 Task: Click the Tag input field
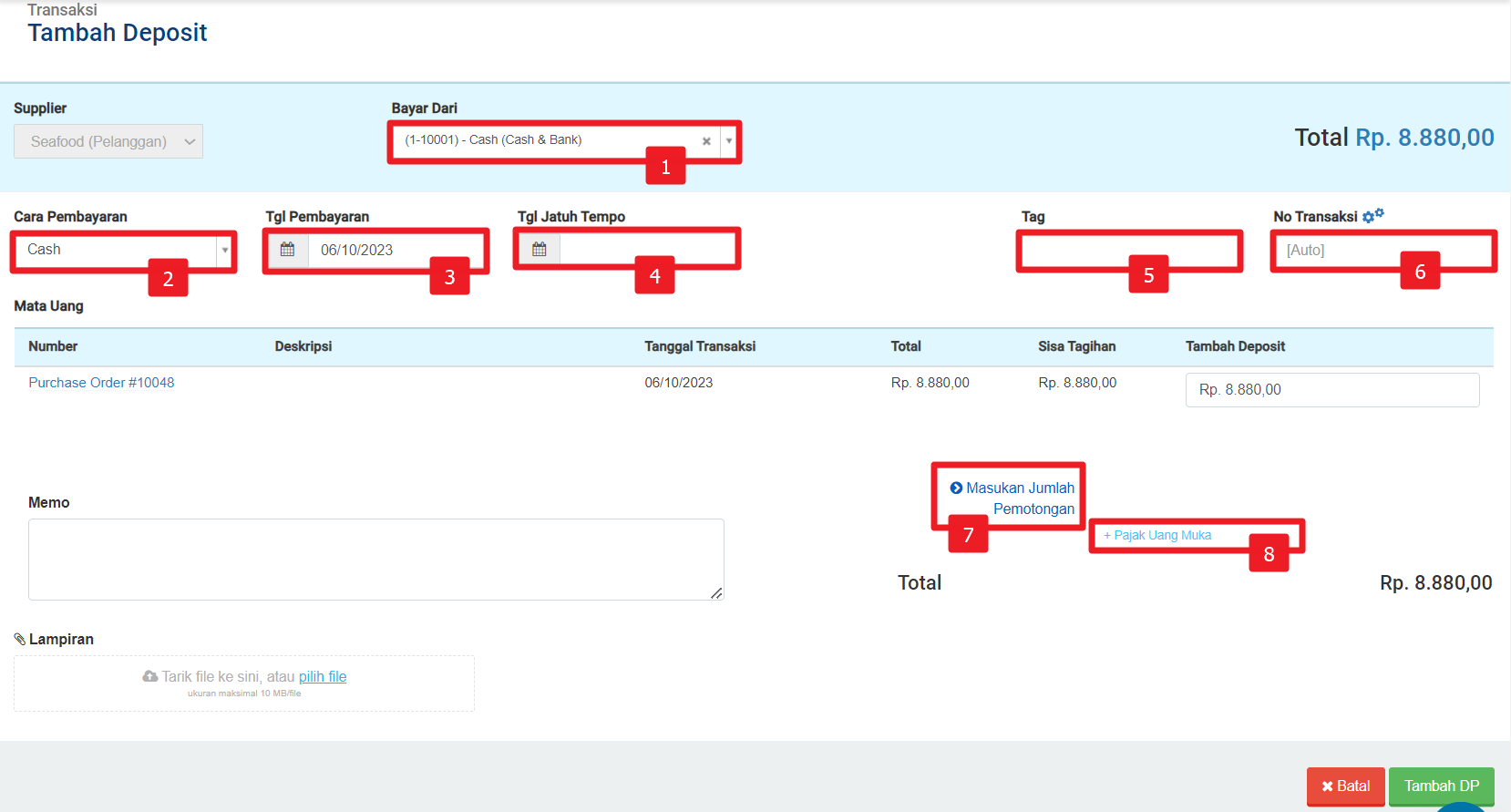pyautogui.click(x=1130, y=251)
